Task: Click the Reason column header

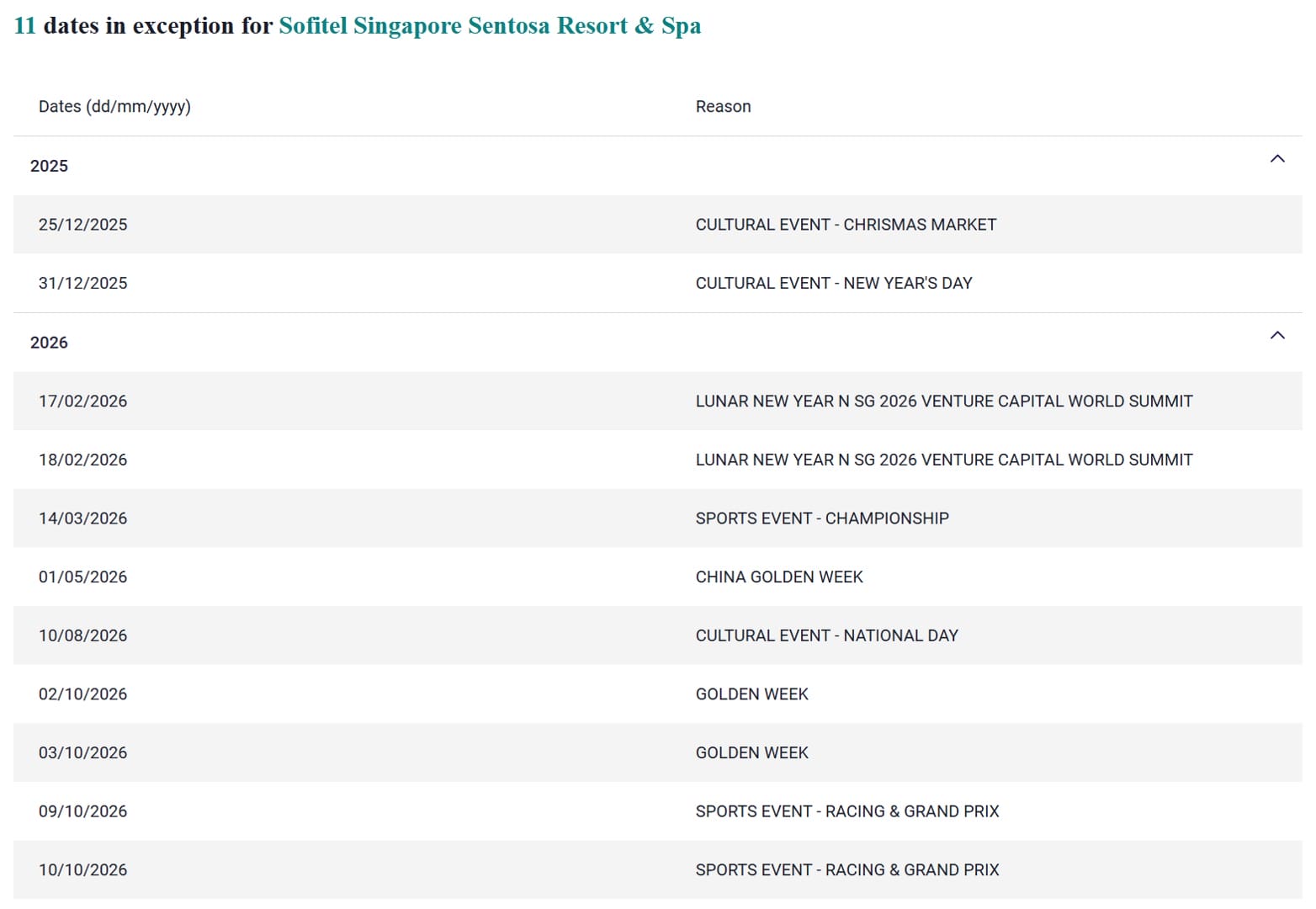Action: (723, 107)
